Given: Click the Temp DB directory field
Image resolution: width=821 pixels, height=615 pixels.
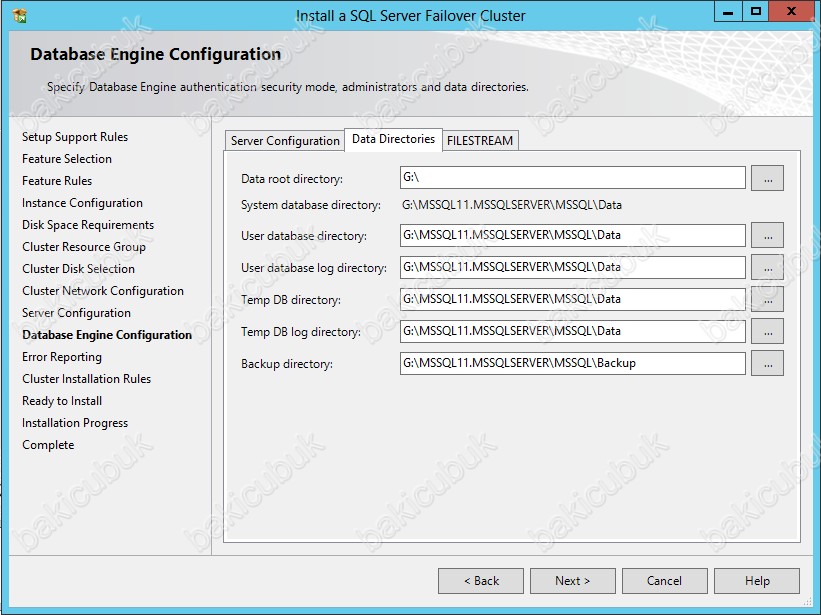Looking at the screenshot, I should [572, 299].
